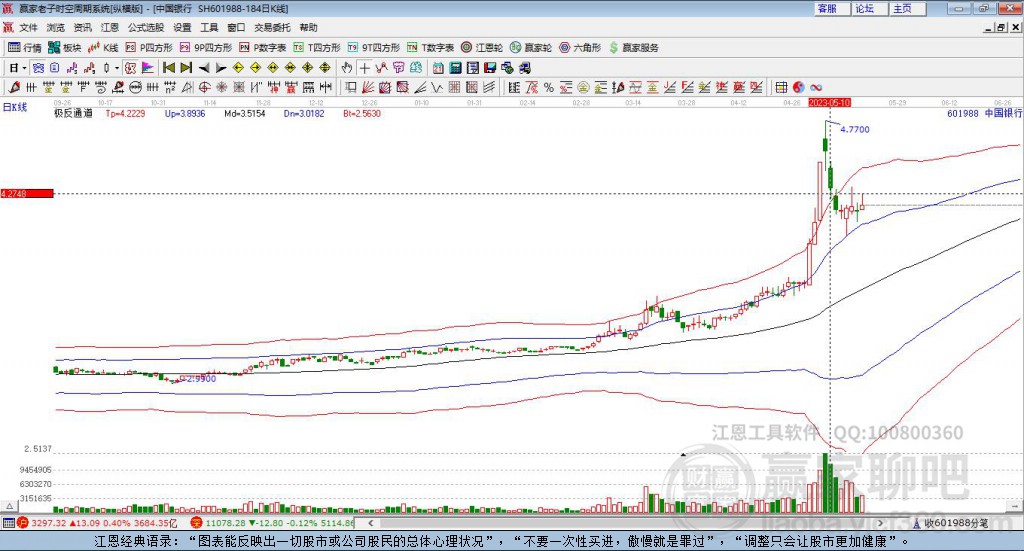The height and width of the screenshot is (551, 1024).
Task: Jump to first bar with skip-back icon
Action: pos(169,68)
